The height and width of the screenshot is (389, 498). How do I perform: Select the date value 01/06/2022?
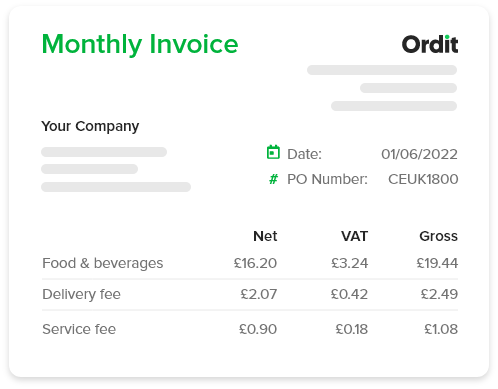point(419,154)
